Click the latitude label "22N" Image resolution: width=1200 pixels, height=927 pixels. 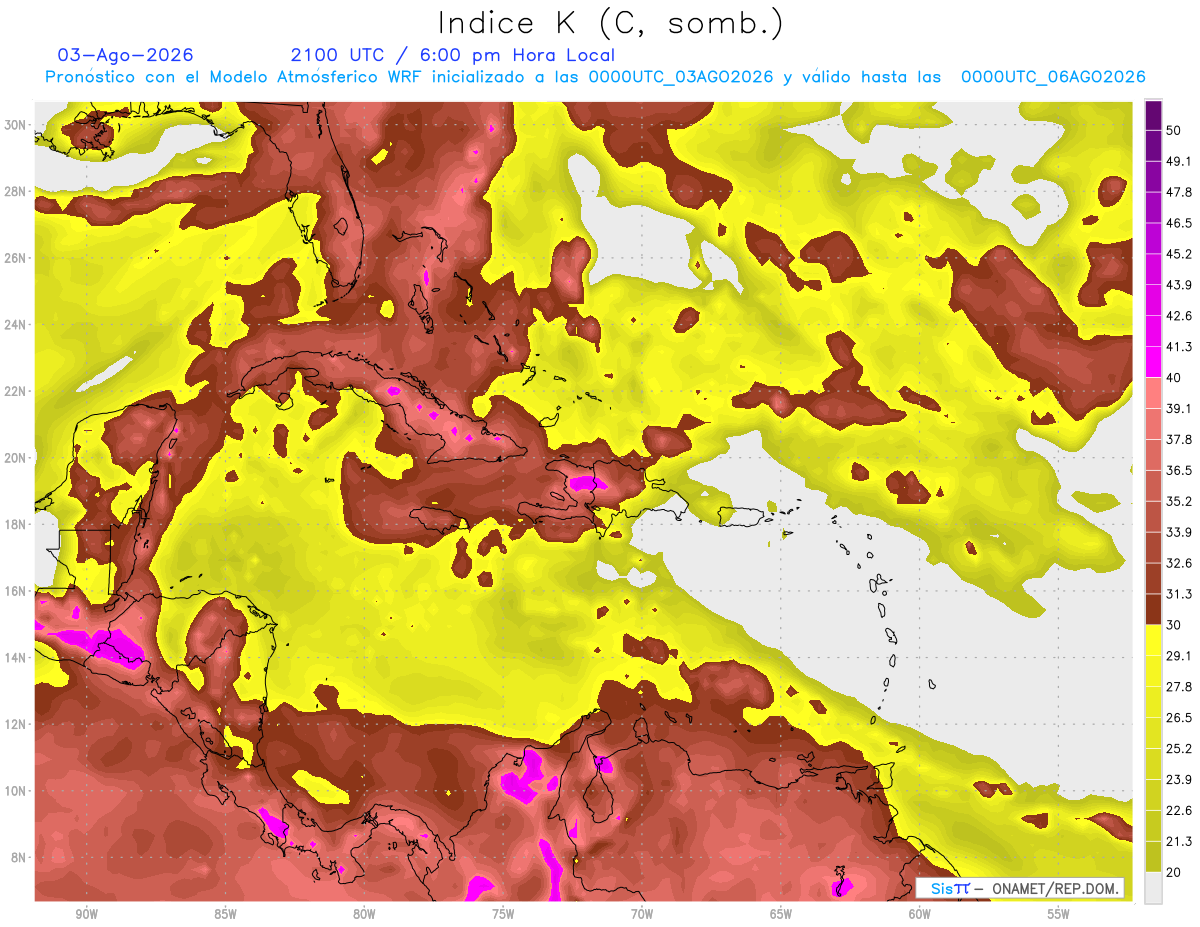click(15, 391)
